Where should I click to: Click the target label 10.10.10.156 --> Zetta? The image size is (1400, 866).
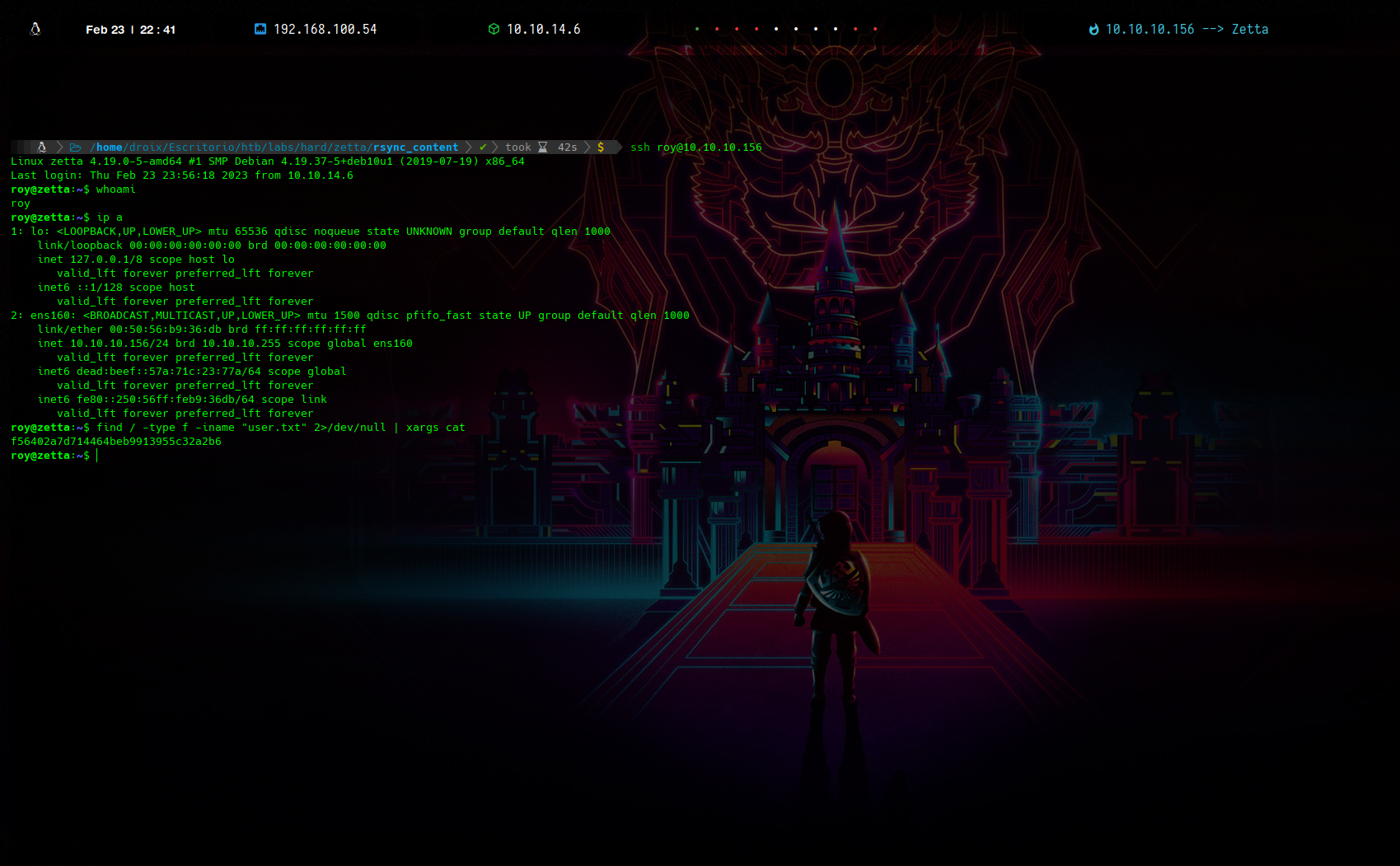[1187, 30]
